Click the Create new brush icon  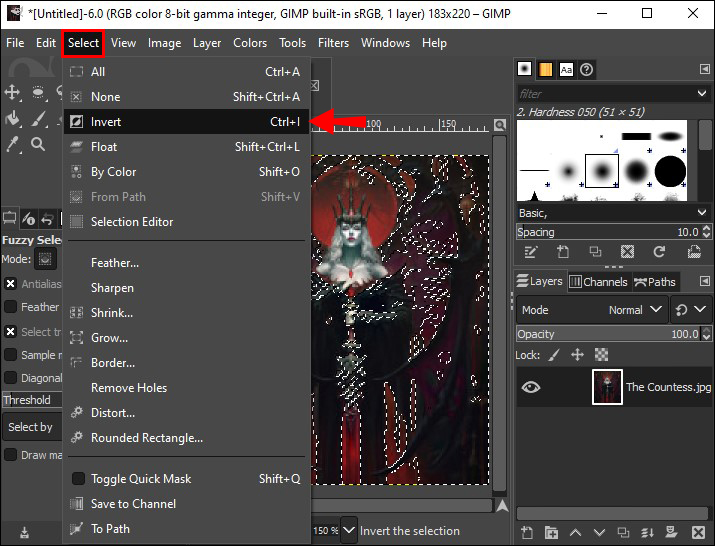click(x=563, y=252)
